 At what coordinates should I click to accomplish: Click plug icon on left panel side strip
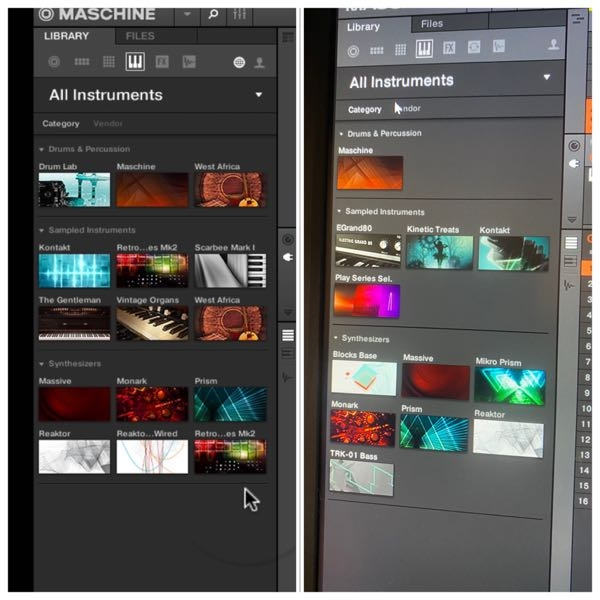(x=288, y=257)
